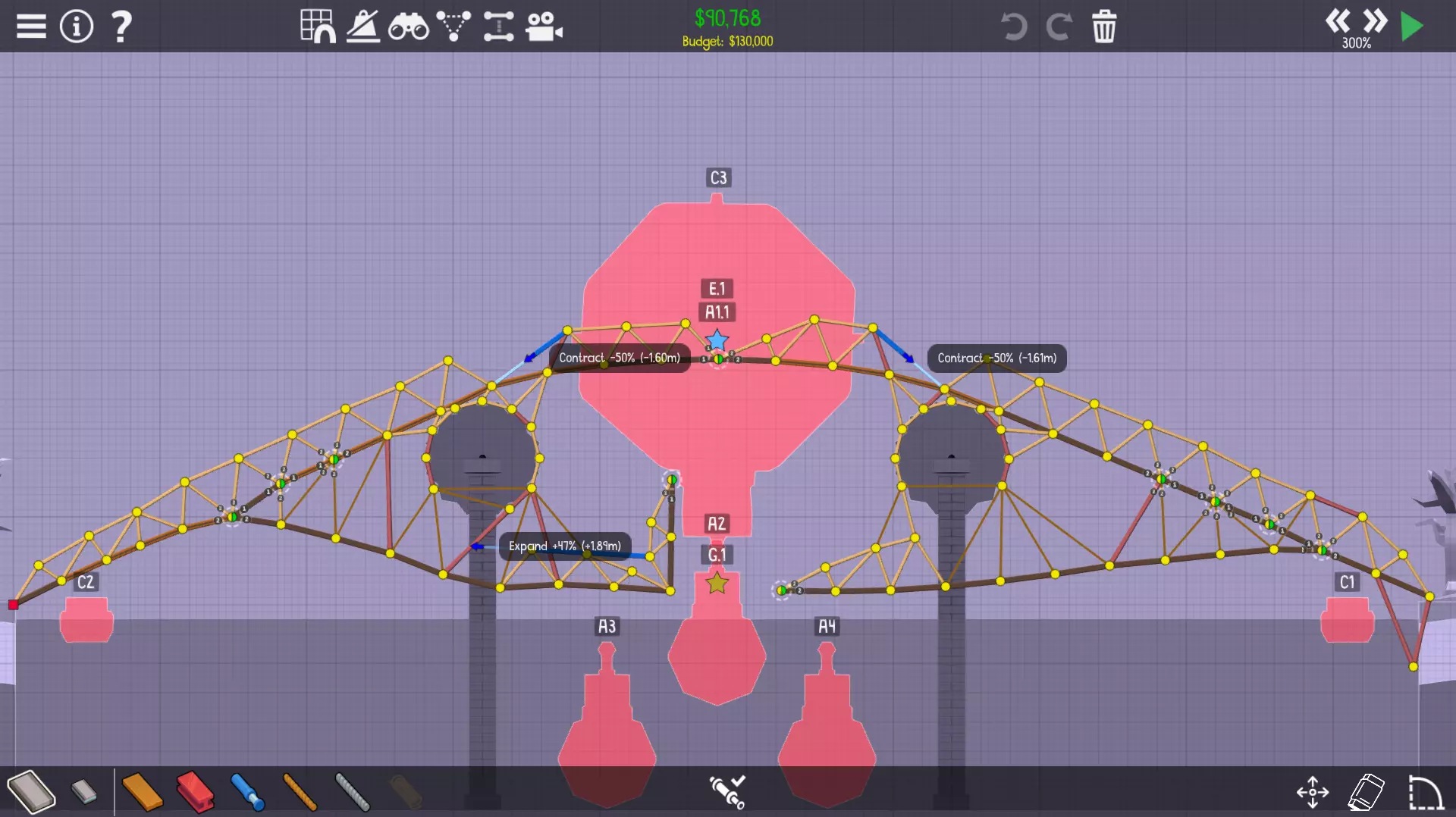Redo the last undone edit
This screenshot has height=817, width=1456.
coord(1059,27)
